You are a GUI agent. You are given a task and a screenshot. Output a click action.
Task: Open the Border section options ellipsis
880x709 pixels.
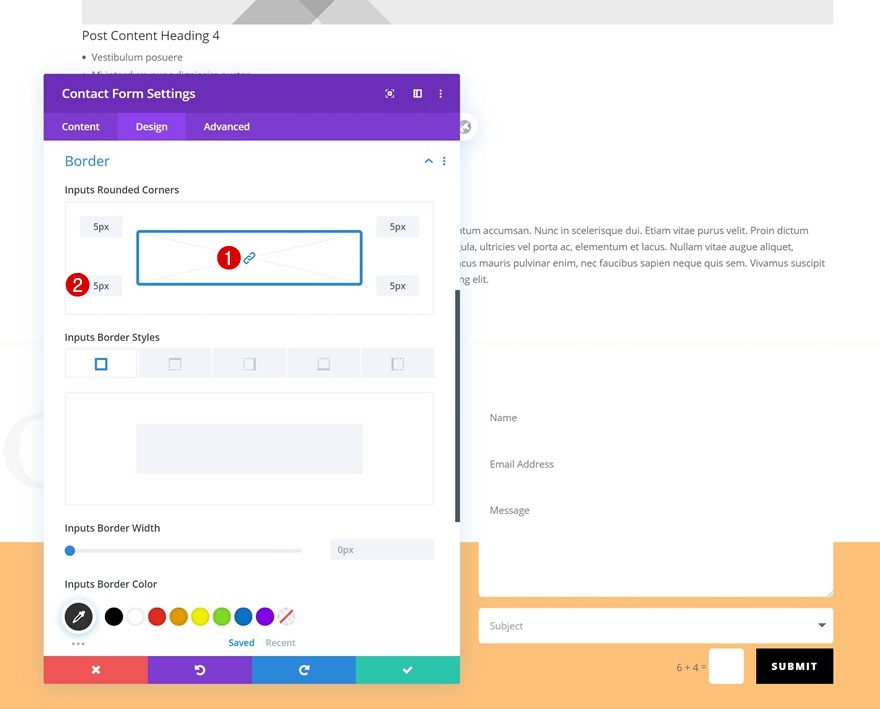point(444,160)
